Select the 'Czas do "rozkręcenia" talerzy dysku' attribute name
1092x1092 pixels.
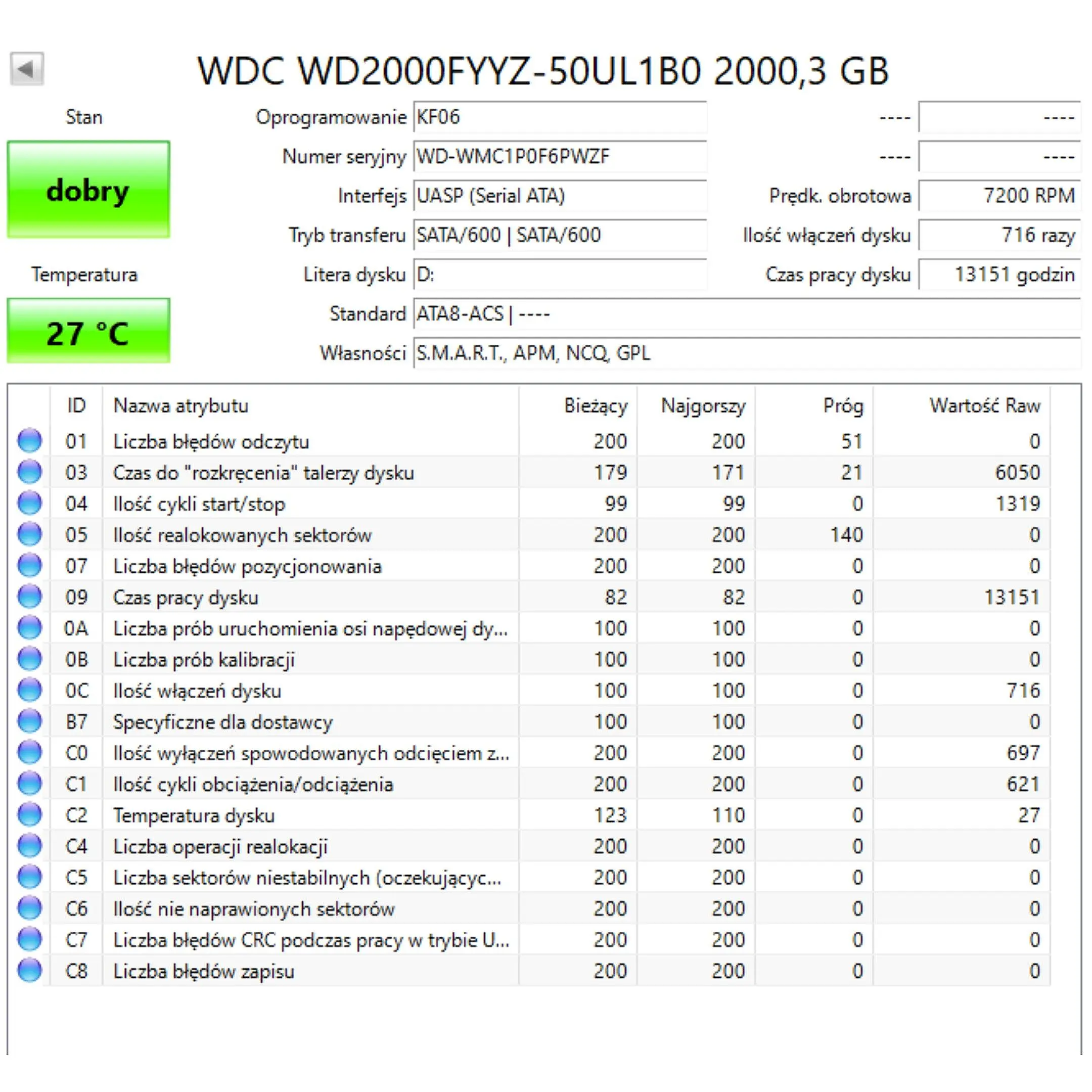coord(263,473)
